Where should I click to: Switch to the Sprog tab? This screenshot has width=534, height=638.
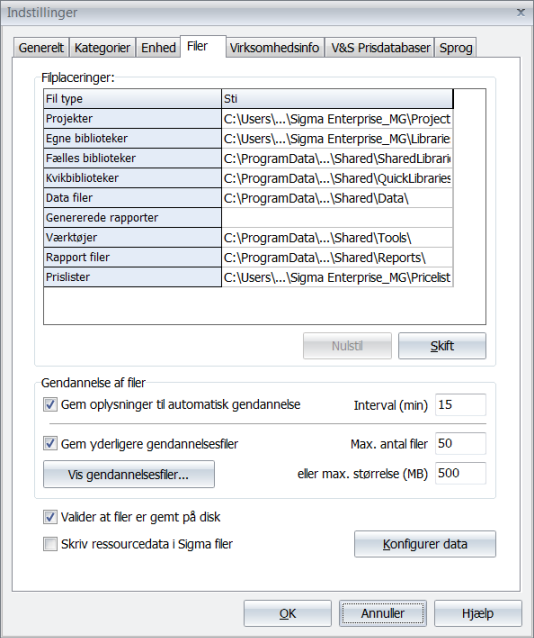point(455,48)
